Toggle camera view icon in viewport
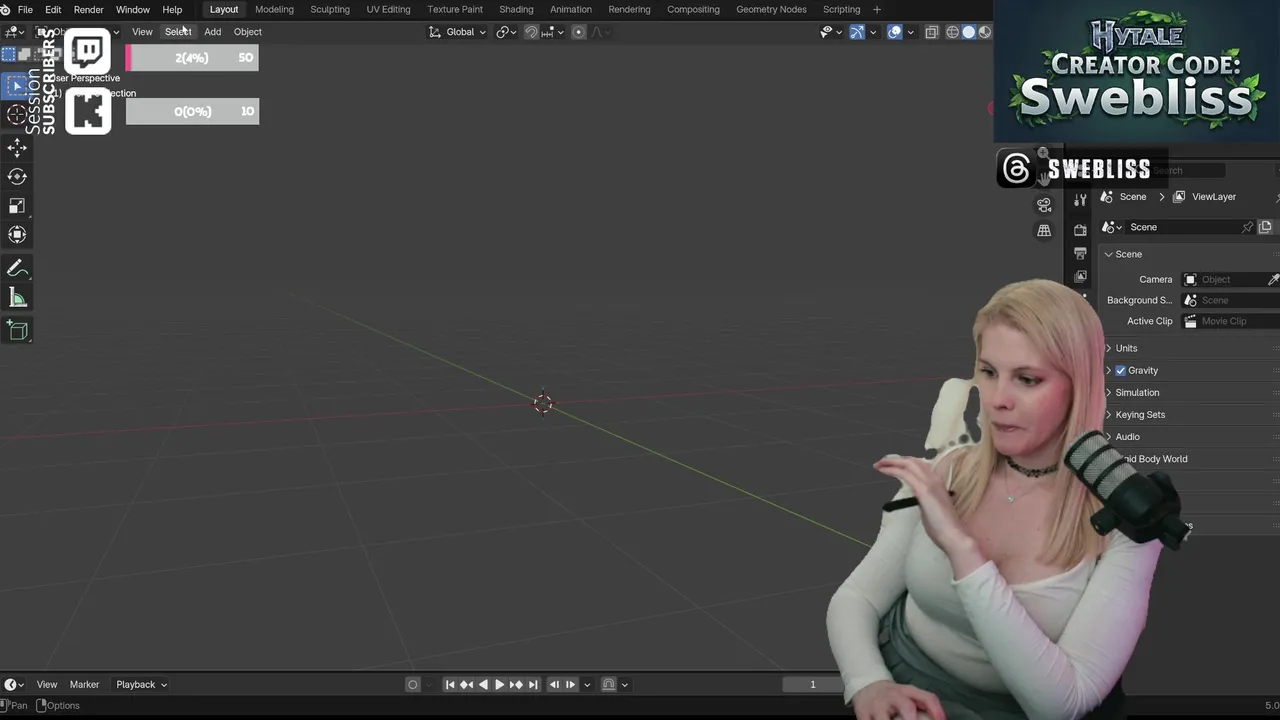Image resolution: width=1280 pixels, height=720 pixels. 1044,204
